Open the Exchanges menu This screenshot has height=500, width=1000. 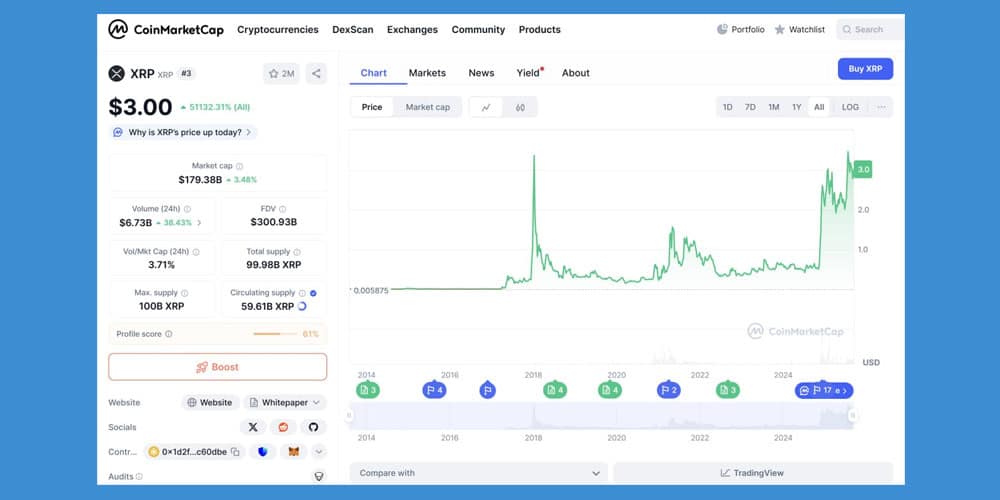click(x=412, y=30)
